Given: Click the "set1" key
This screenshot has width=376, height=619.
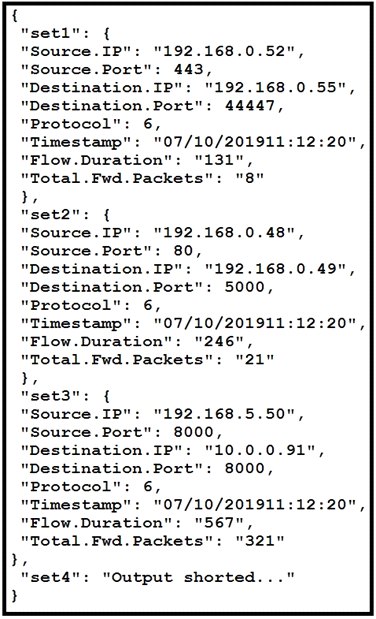Looking at the screenshot, I should (x=51, y=33).
